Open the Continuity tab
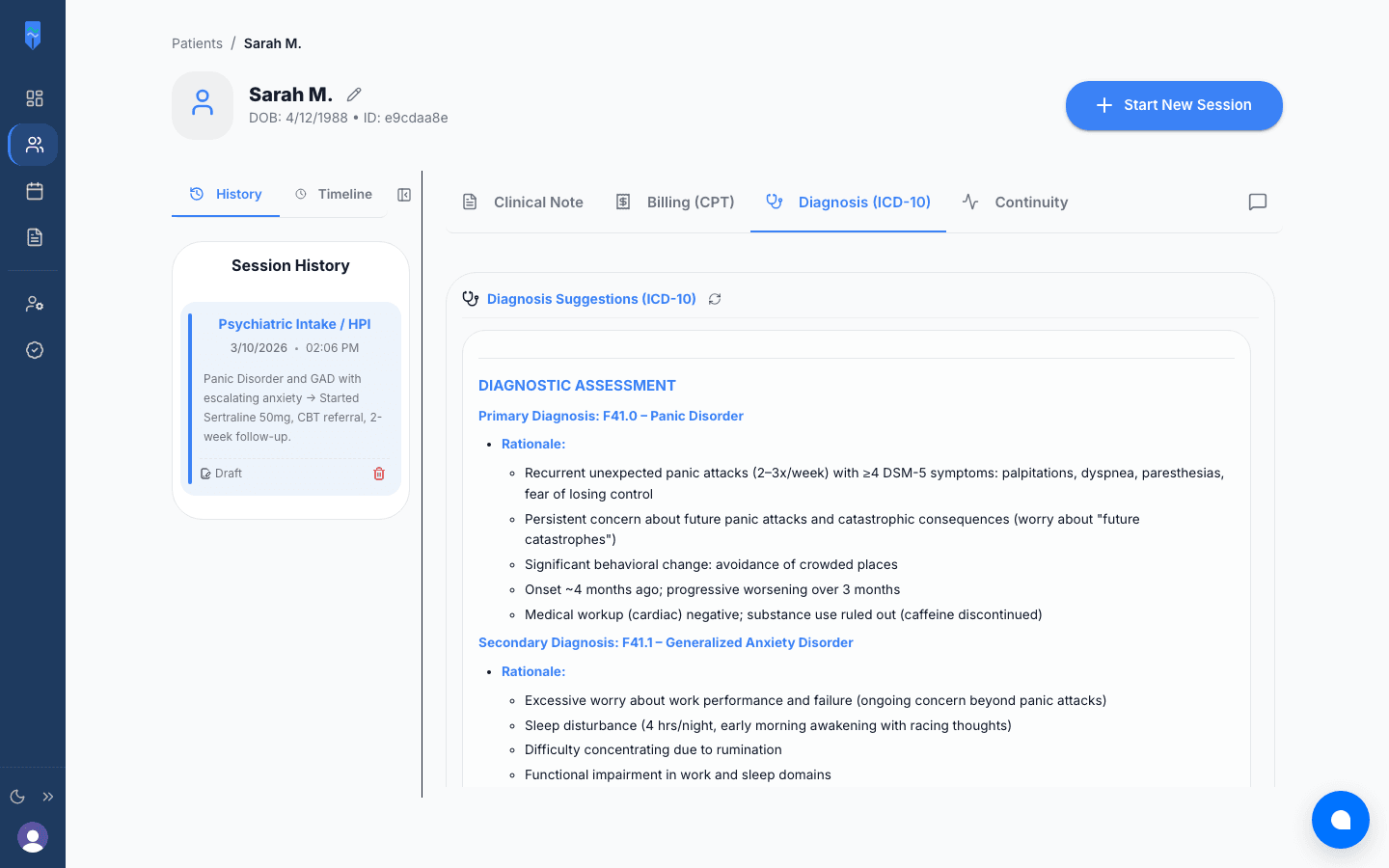The height and width of the screenshot is (868, 1389). [1016, 202]
